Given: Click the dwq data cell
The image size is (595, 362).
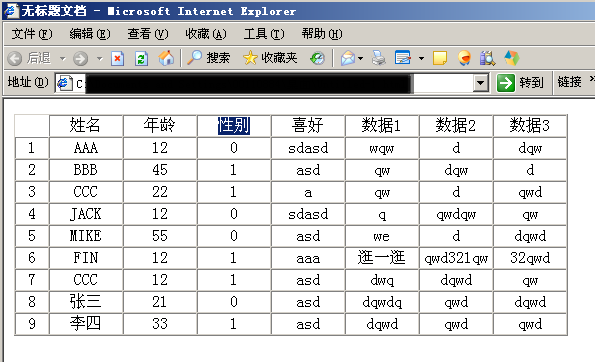Looking at the screenshot, I should pyautogui.click(x=382, y=280).
